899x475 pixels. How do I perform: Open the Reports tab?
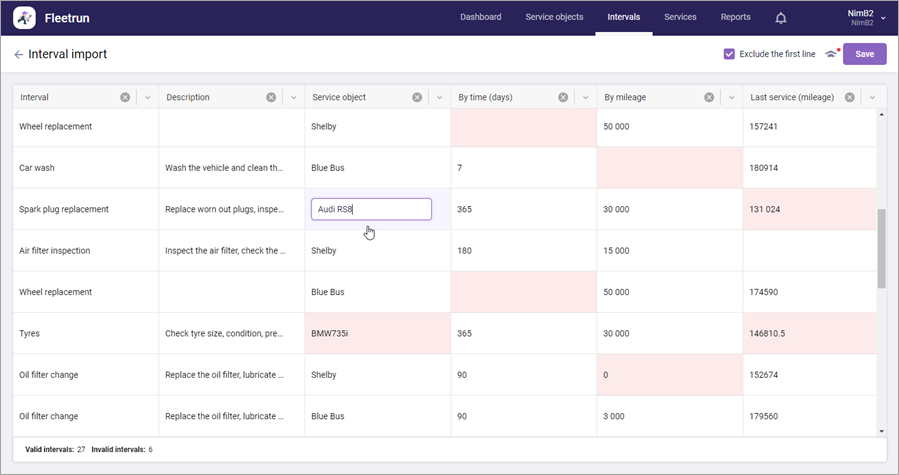coord(735,17)
